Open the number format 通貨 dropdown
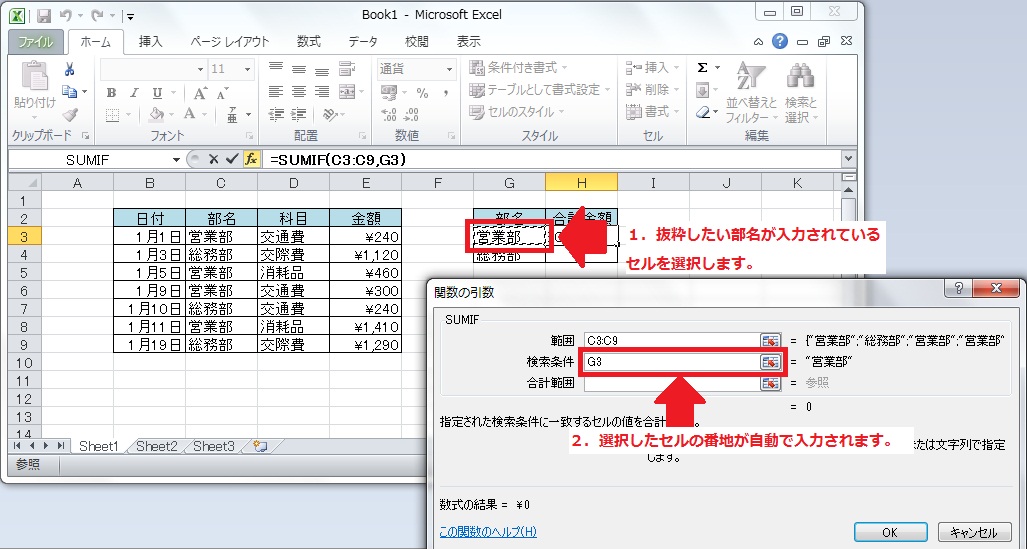The image size is (1027, 549). (x=449, y=69)
